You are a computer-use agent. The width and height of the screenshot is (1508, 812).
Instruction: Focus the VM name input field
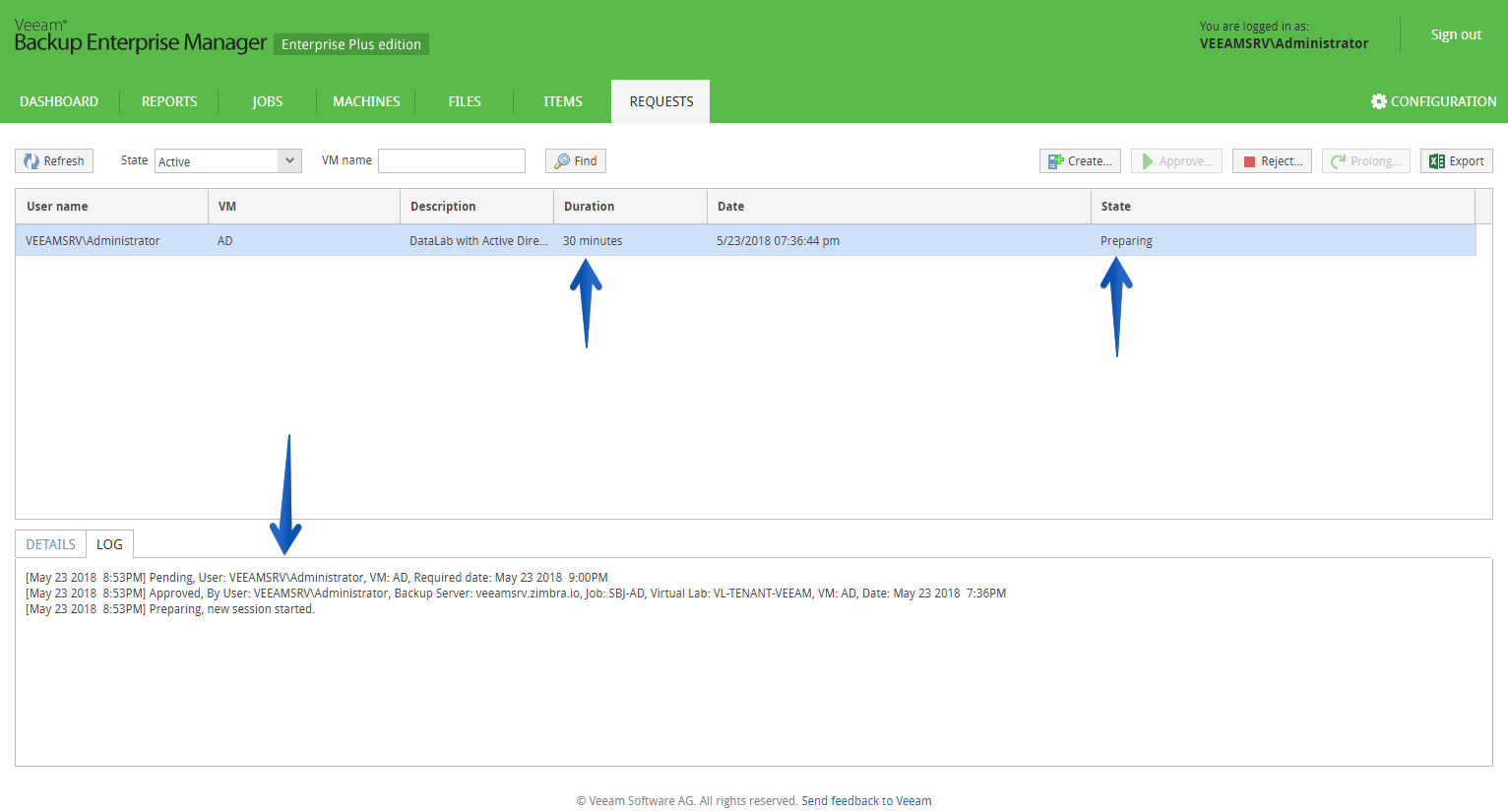pos(452,160)
